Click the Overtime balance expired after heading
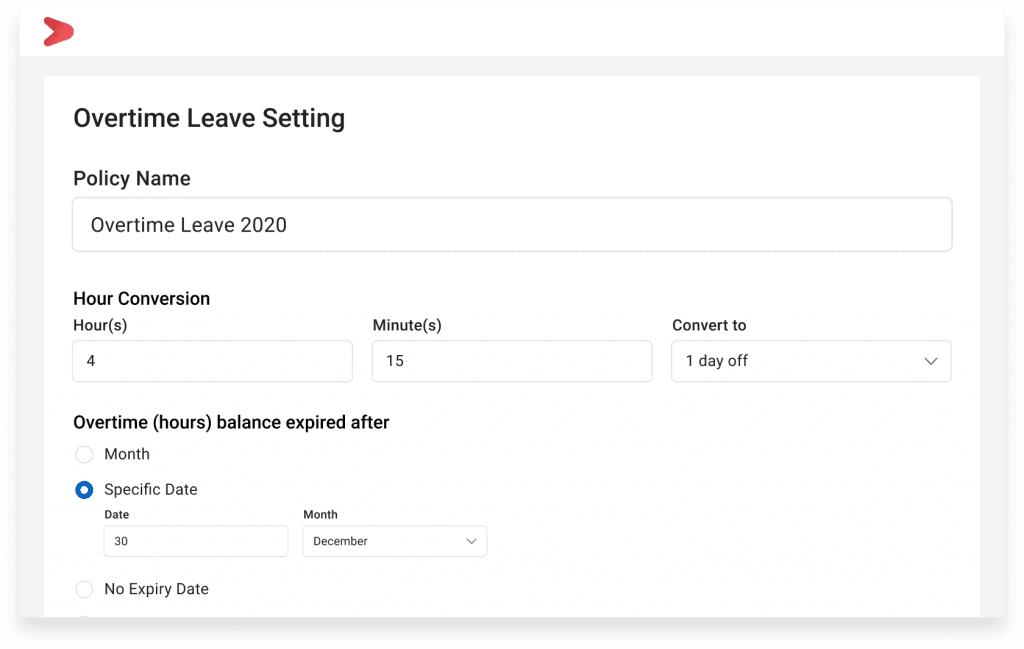This screenshot has height=649, width=1024. point(231,422)
